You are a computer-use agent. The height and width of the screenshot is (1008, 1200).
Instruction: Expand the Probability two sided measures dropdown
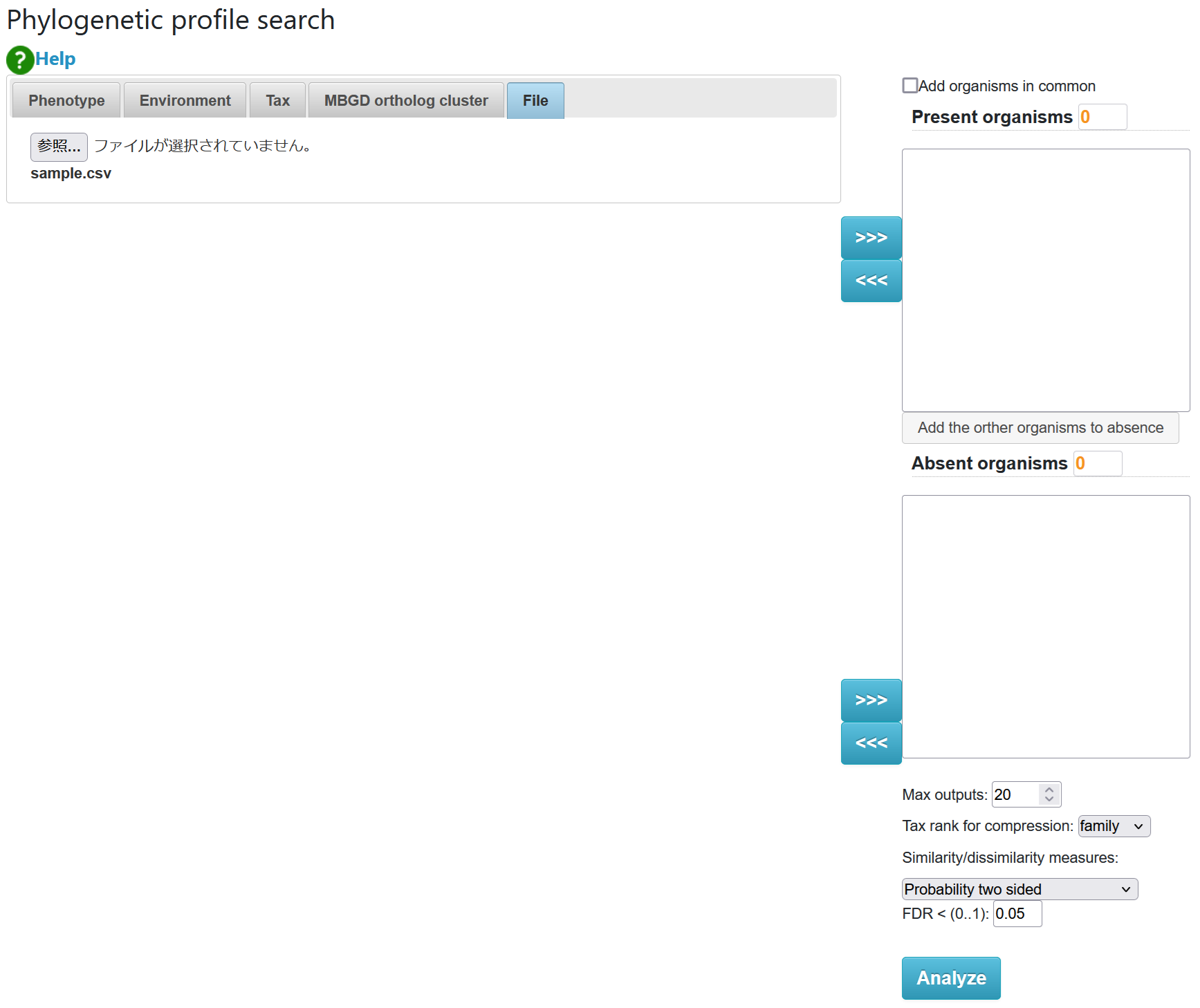point(1019,889)
